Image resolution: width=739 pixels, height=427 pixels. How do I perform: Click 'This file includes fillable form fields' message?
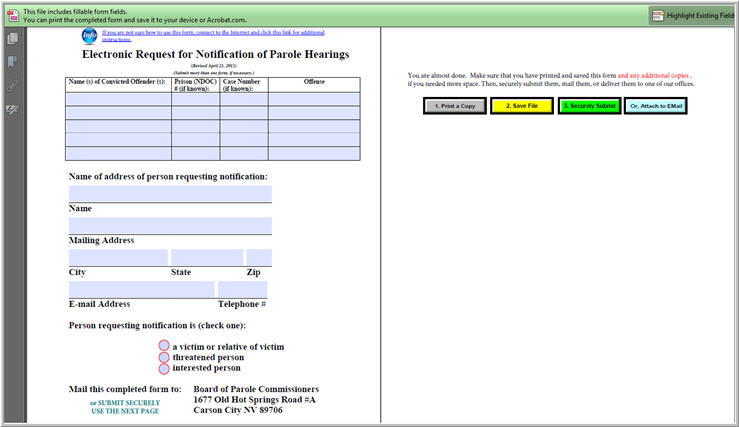(x=75, y=11)
